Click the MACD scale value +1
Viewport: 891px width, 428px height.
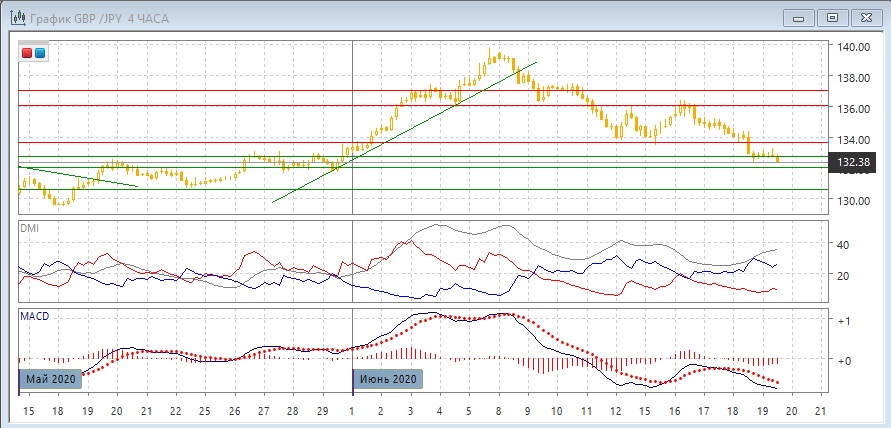coord(844,321)
